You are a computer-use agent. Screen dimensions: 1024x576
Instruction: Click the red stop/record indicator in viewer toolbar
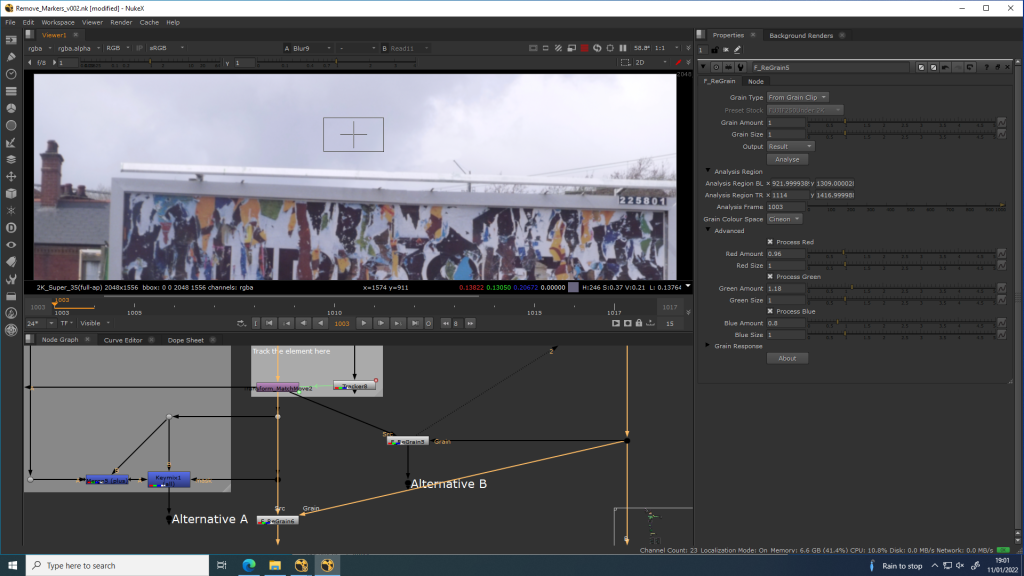pos(584,48)
